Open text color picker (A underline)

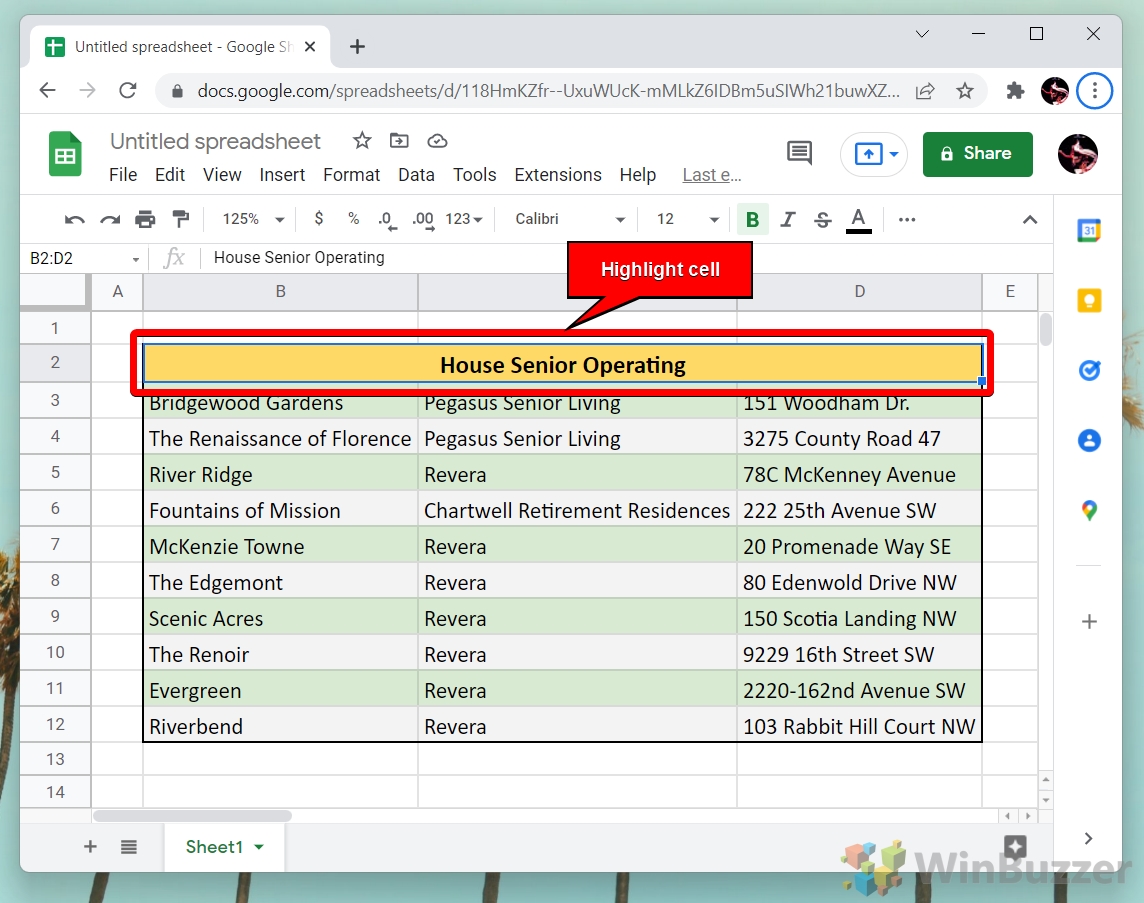859,220
